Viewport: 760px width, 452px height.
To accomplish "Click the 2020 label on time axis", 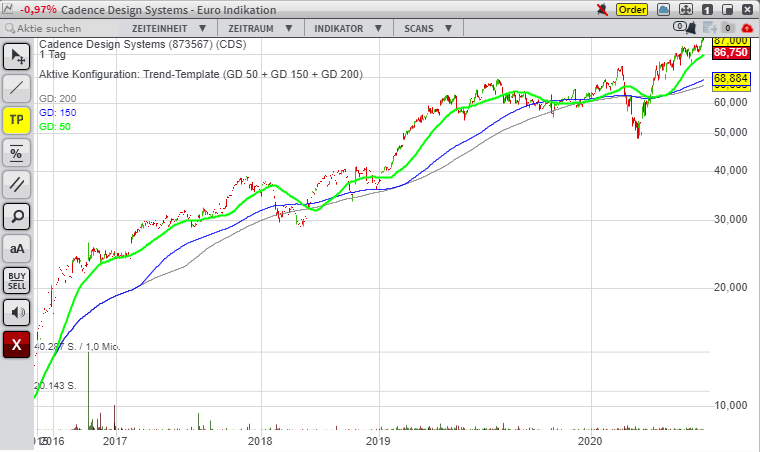I will pyautogui.click(x=590, y=441).
